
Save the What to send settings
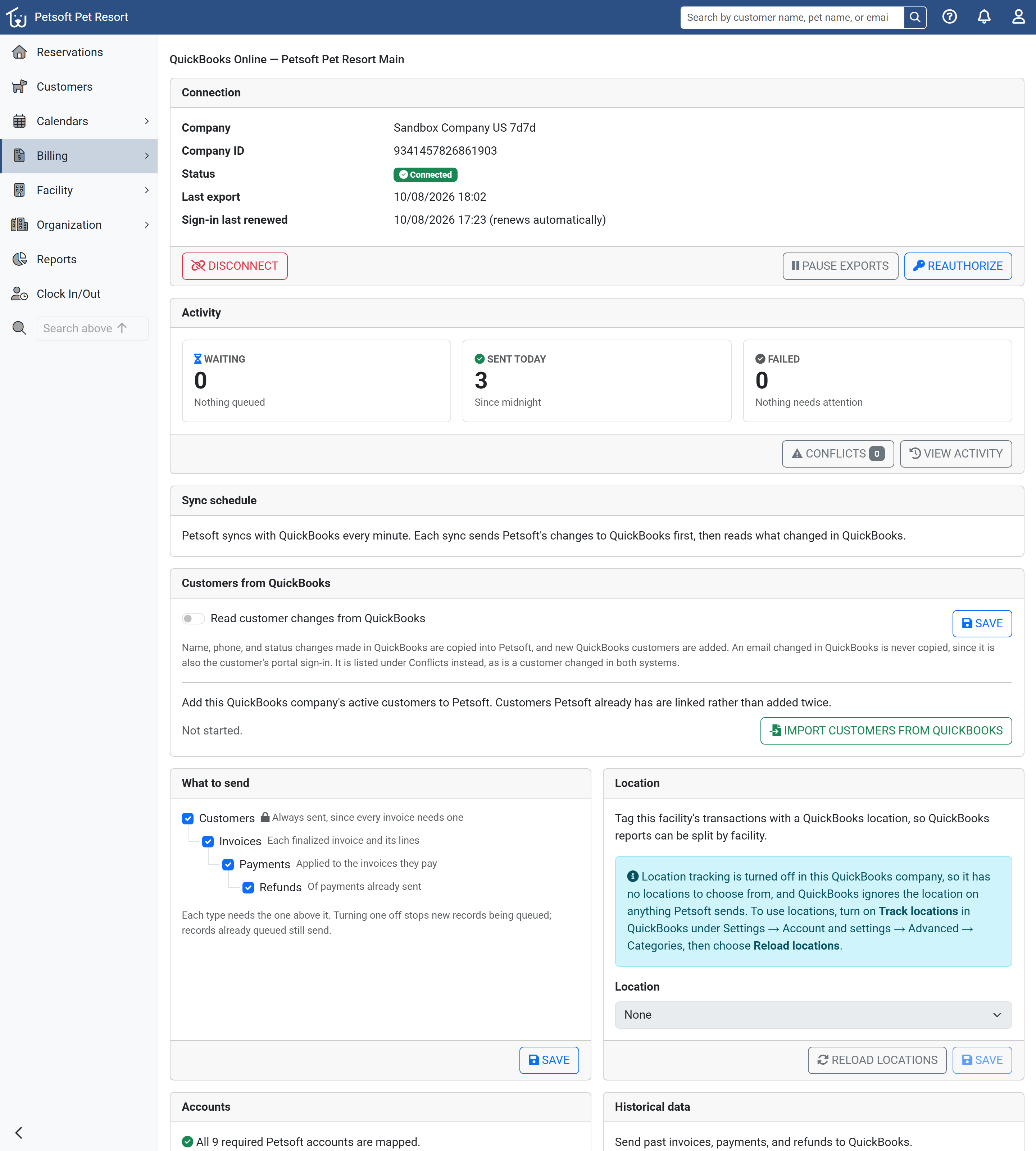(549, 1060)
